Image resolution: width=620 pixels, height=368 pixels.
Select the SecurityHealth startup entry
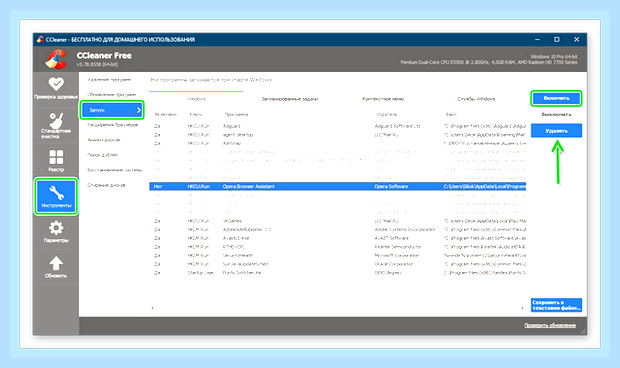click(337, 255)
